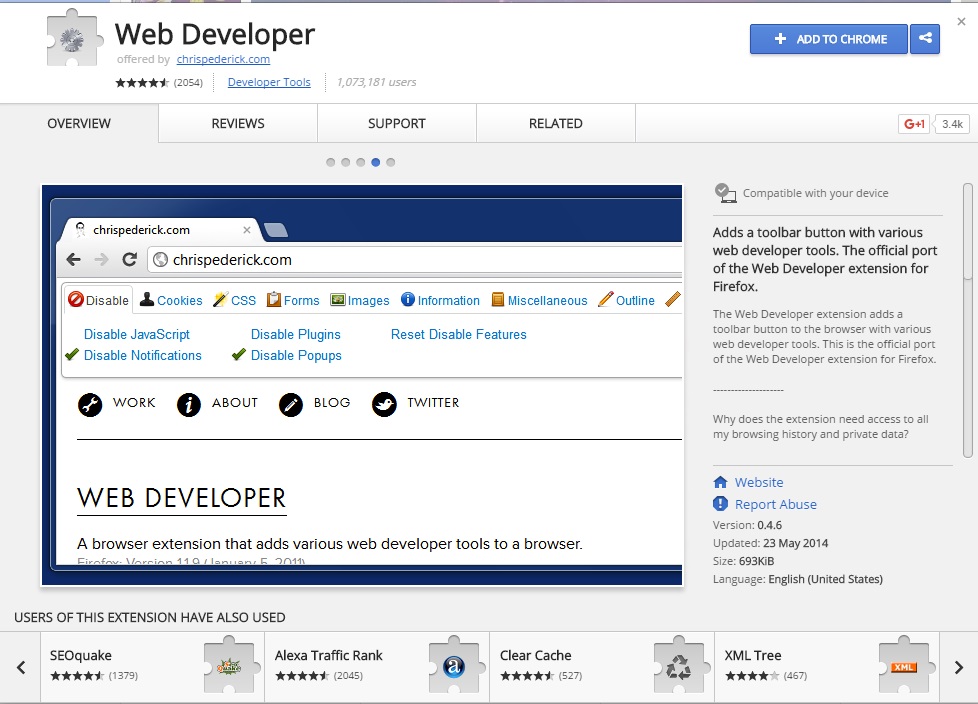Click the back arrow in screenshot browser
This screenshot has height=704, width=978.
(74, 259)
